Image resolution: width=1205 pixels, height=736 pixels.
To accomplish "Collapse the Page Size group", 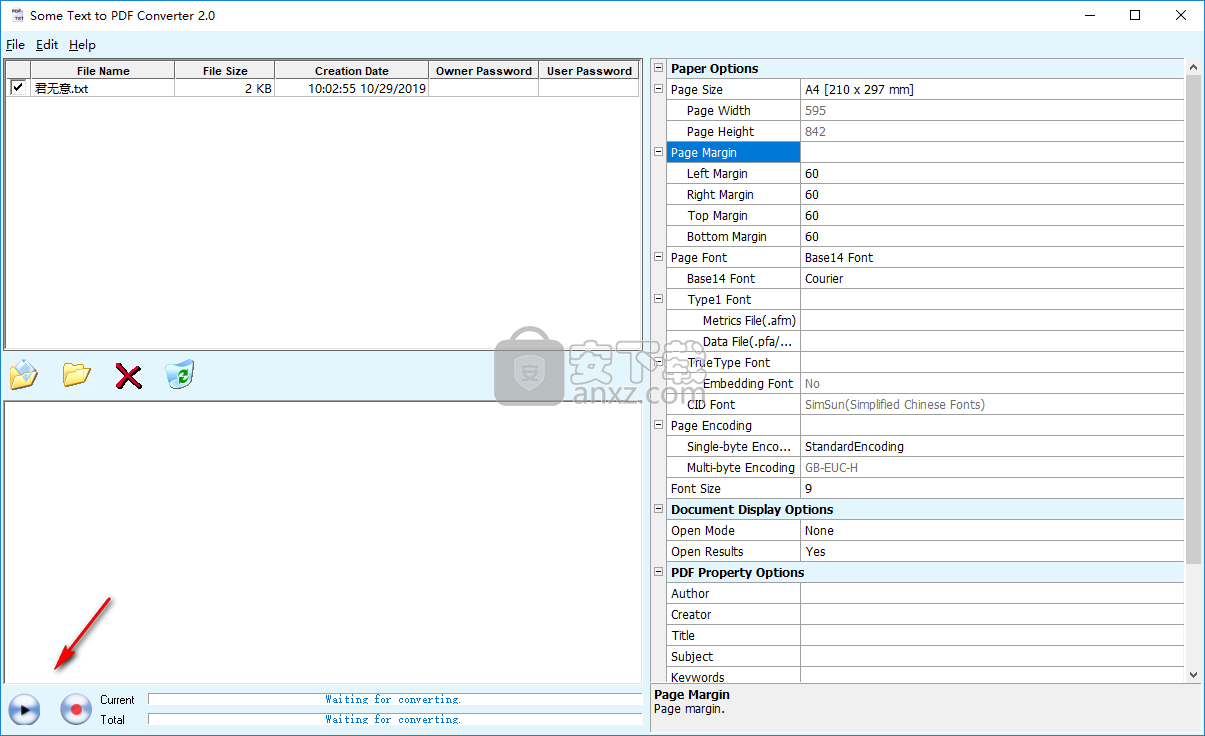I will (x=658, y=89).
